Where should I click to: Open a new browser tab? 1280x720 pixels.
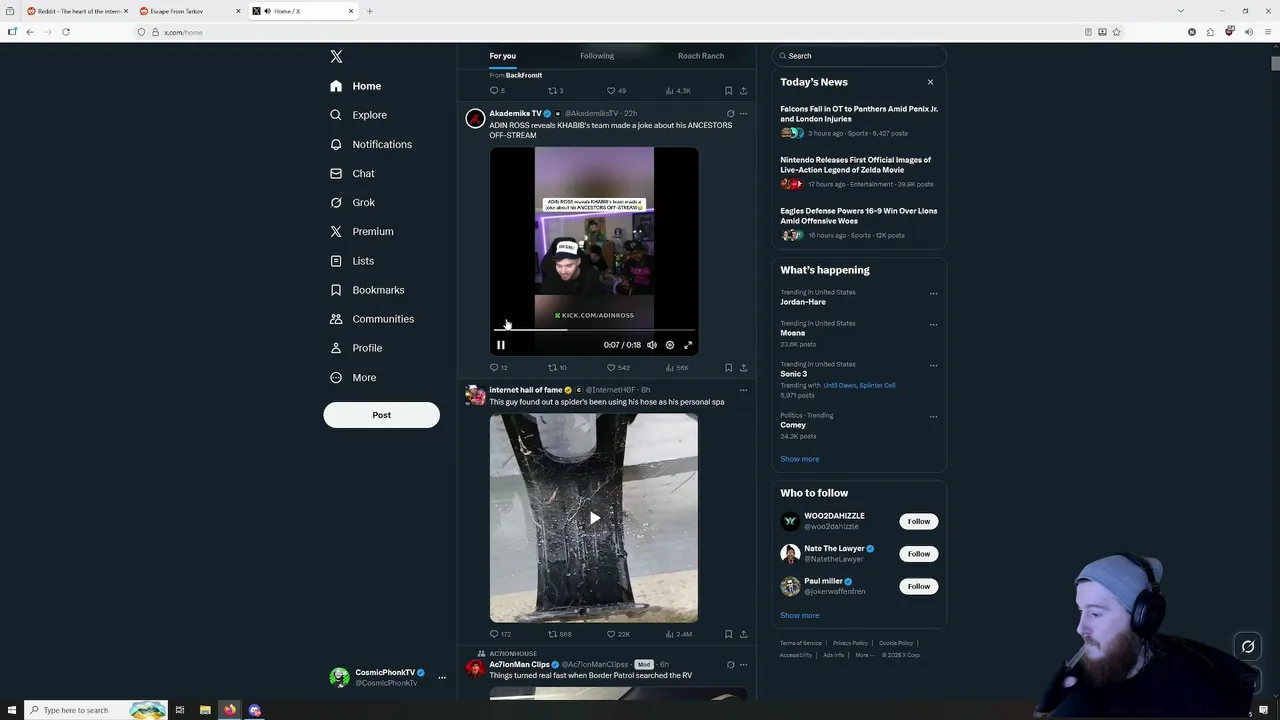(369, 11)
